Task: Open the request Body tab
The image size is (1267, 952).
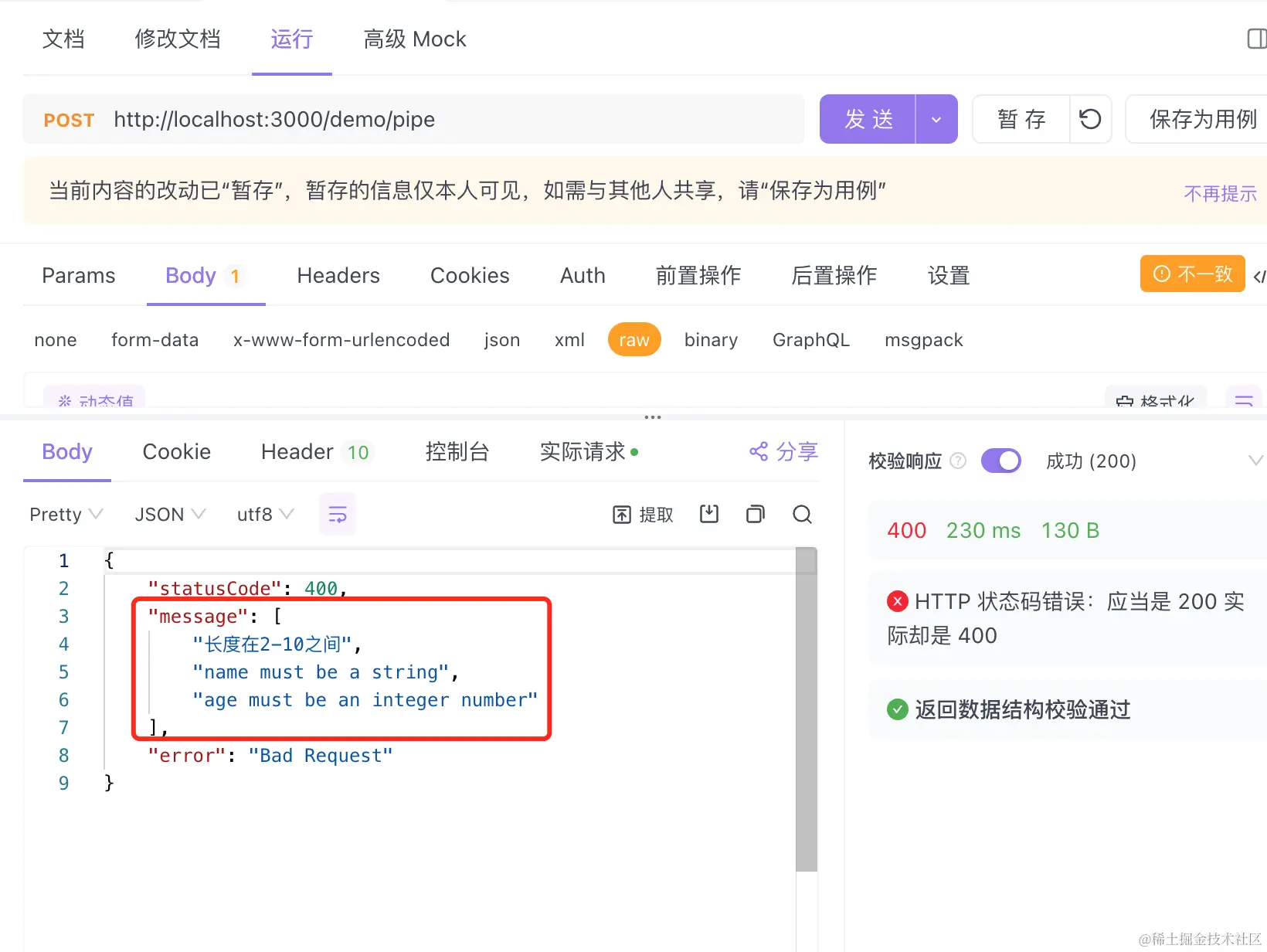Action: click(x=206, y=276)
